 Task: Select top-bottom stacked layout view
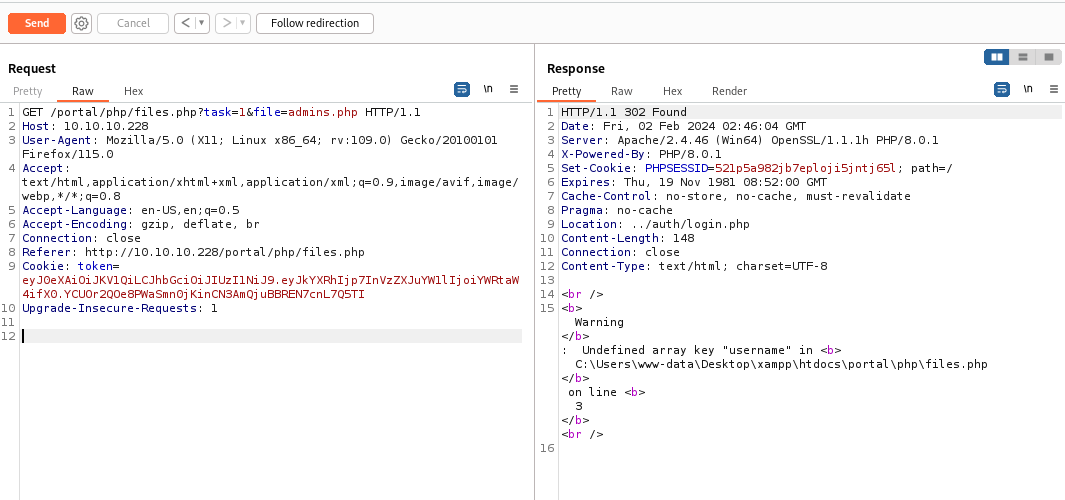click(x=1022, y=57)
